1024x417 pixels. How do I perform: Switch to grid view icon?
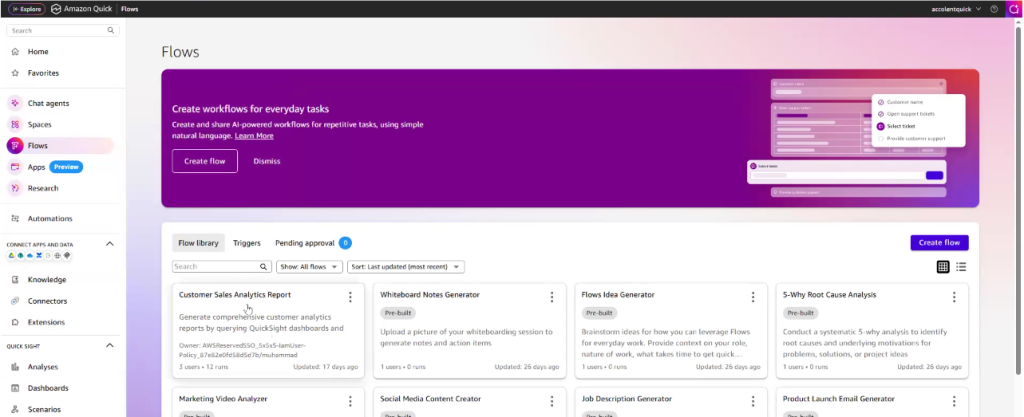(943, 266)
